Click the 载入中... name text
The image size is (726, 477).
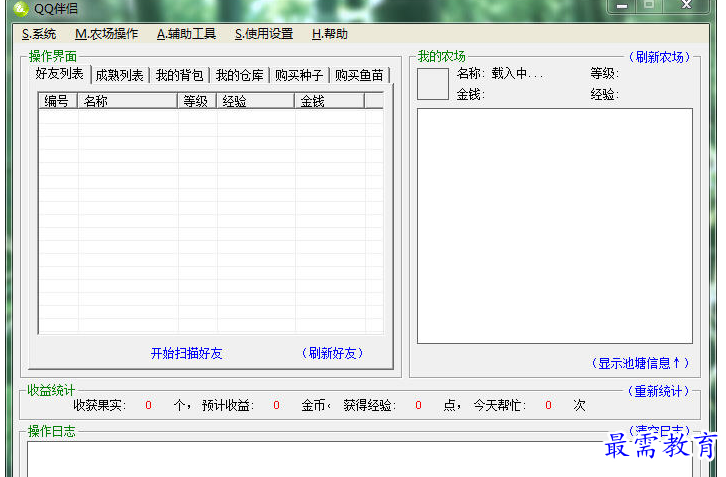pyautogui.click(x=517, y=74)
